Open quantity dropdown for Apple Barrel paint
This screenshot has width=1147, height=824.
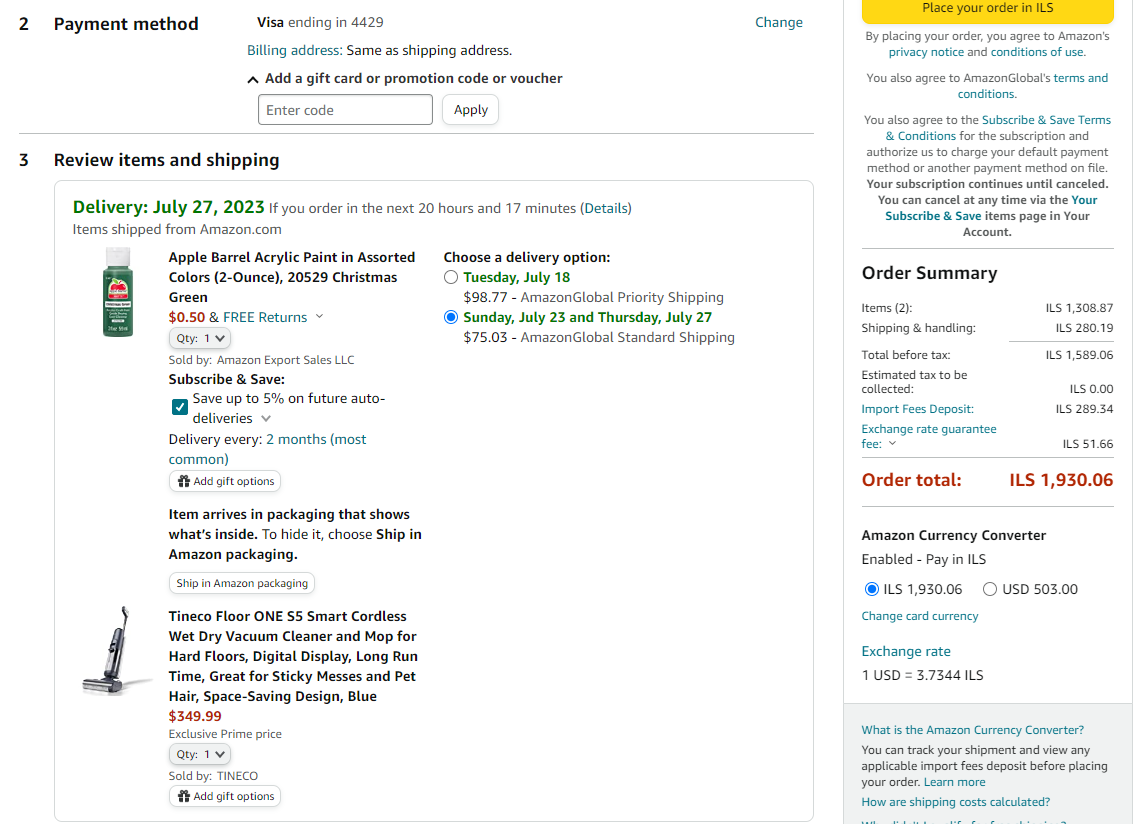(200, 338)
